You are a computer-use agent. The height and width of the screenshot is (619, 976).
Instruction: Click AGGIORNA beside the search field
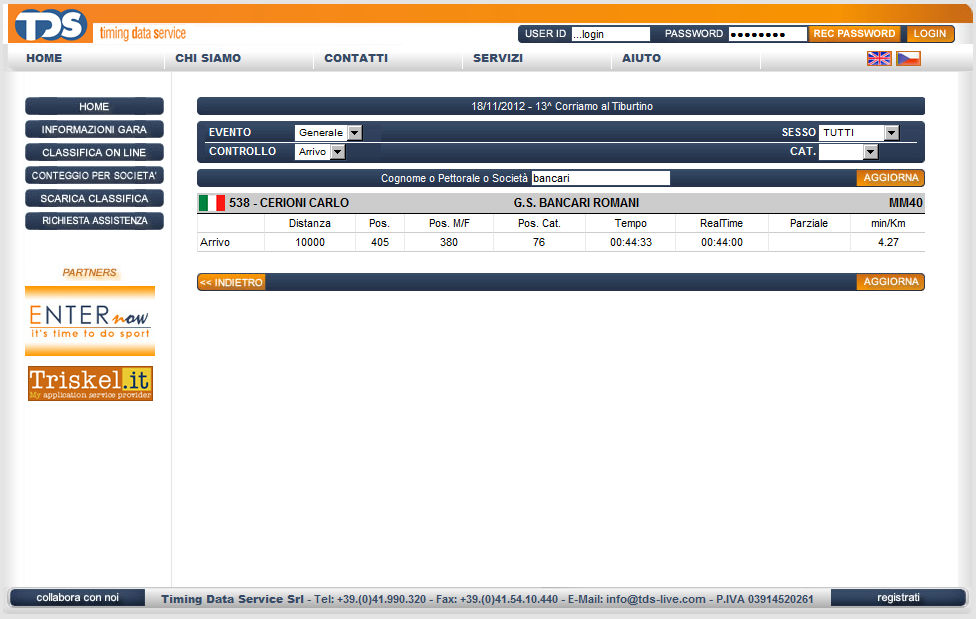click(890, 178)
